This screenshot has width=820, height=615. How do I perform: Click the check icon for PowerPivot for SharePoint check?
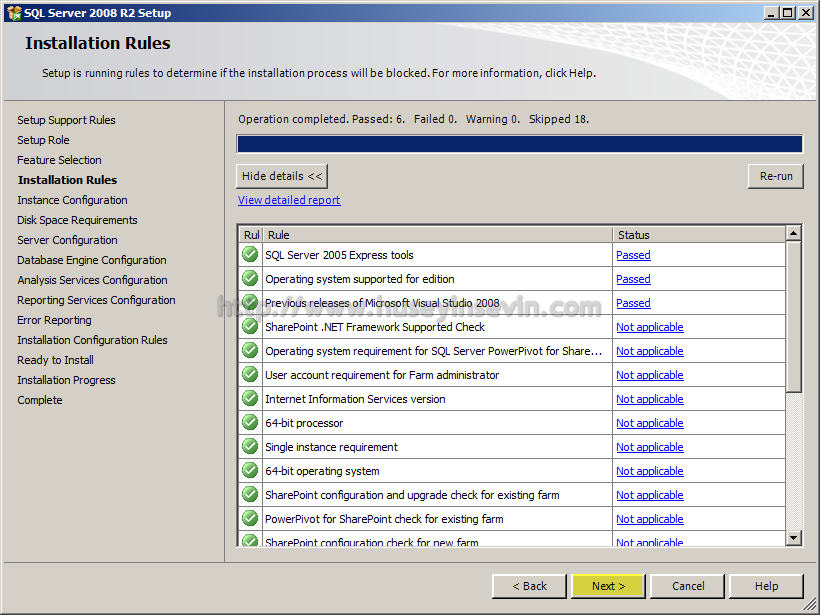point(250,519)
